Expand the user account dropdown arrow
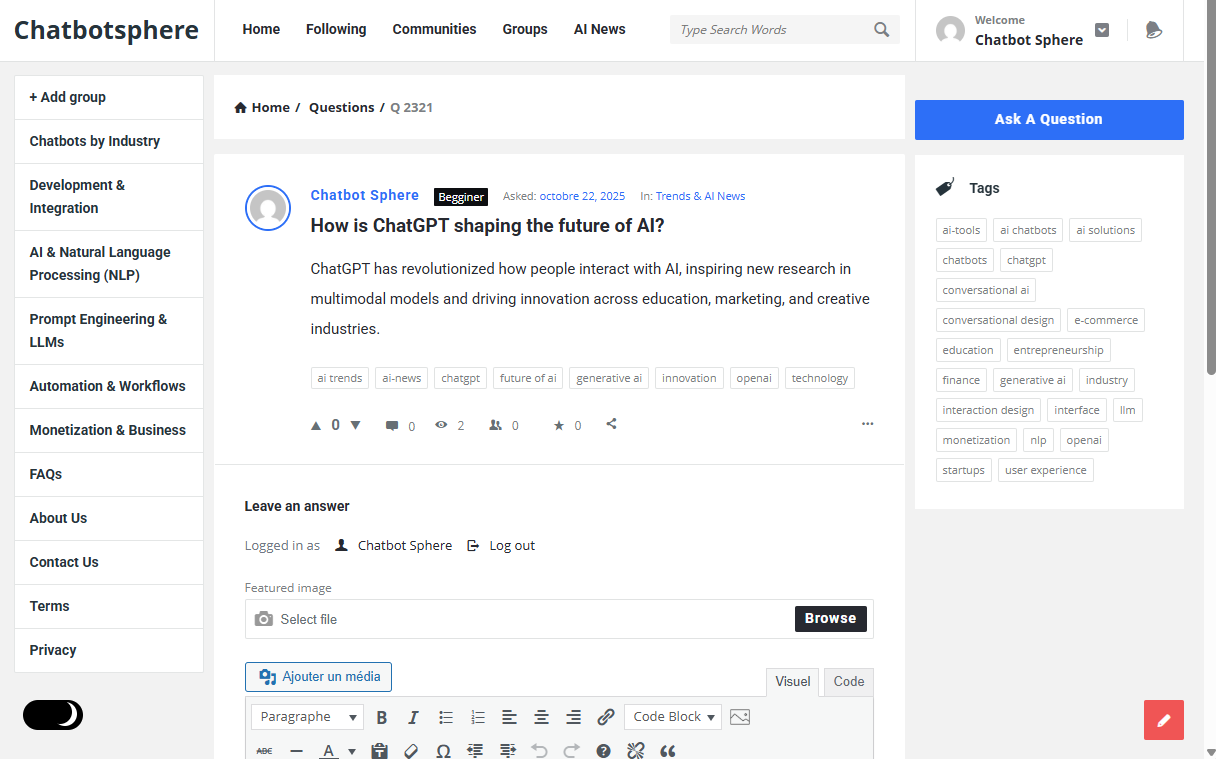Viewport: 1216px width, 759px height. tap(1102, 30)
